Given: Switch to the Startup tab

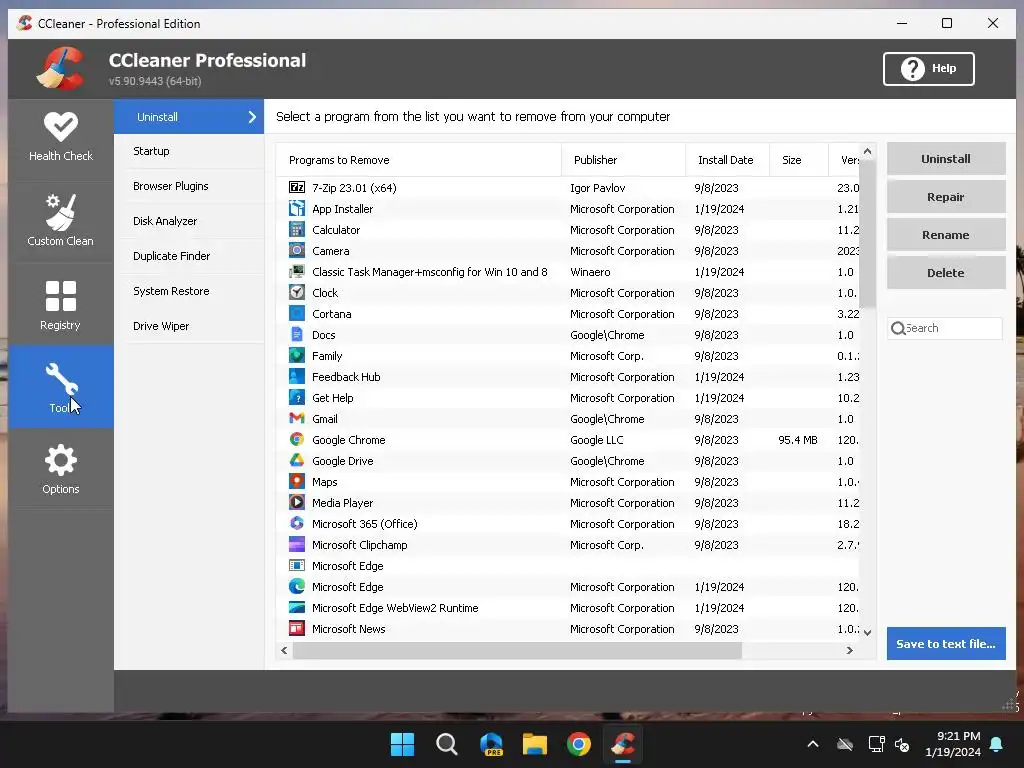Looking at the screenshot, I should [x=189, y=151].
